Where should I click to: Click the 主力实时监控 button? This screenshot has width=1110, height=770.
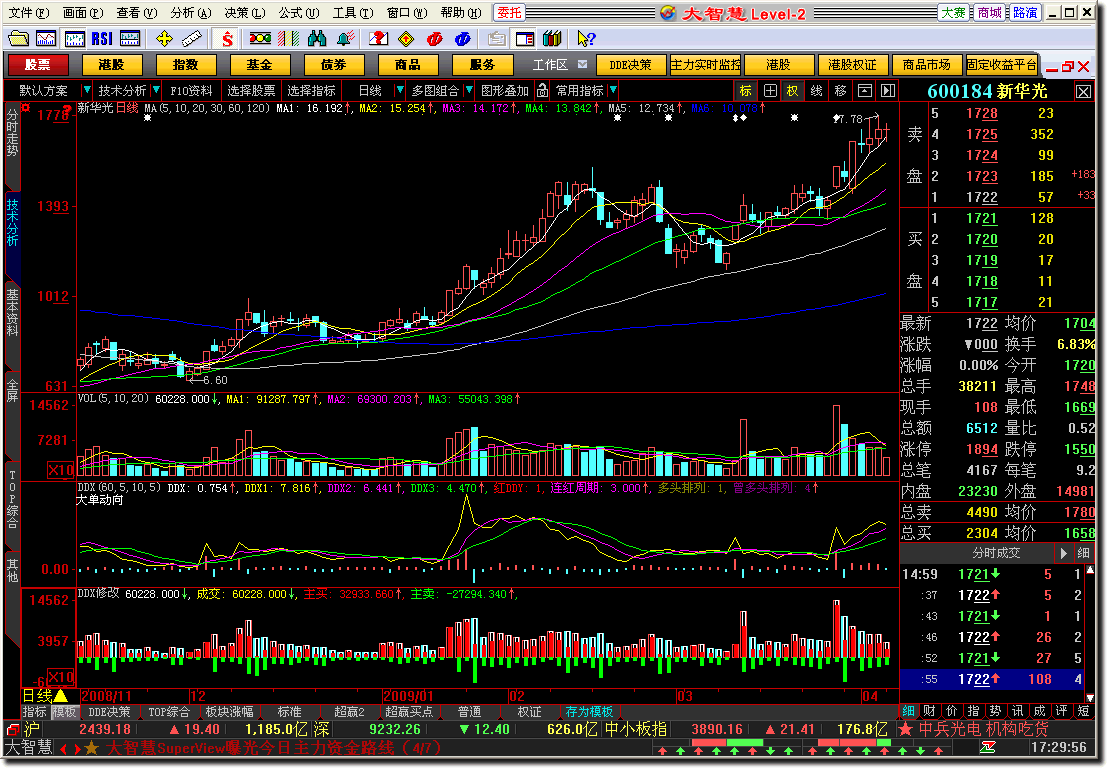[705, 64]
